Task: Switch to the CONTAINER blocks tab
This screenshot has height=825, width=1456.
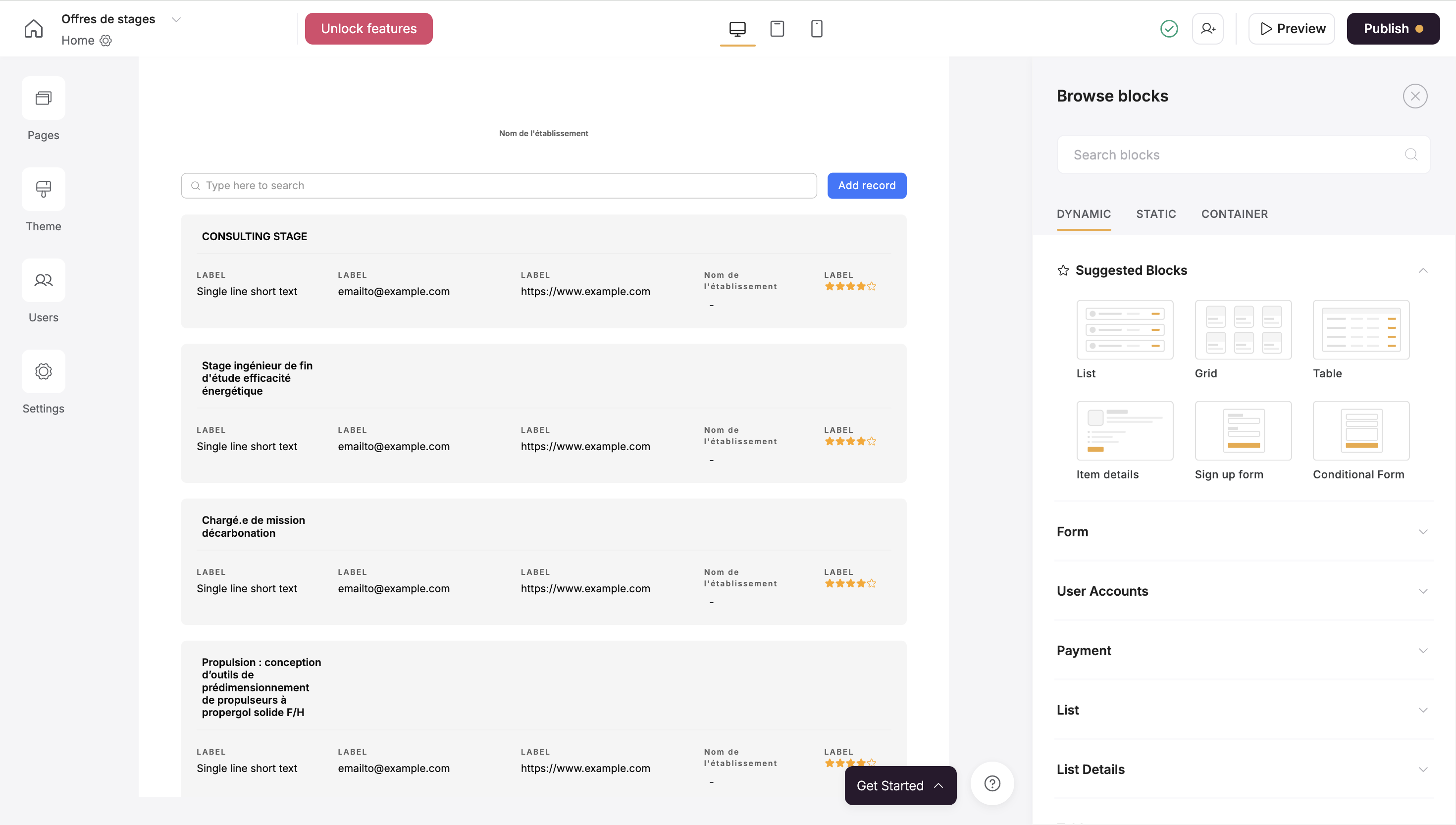Action: (x=1234, y=214)
